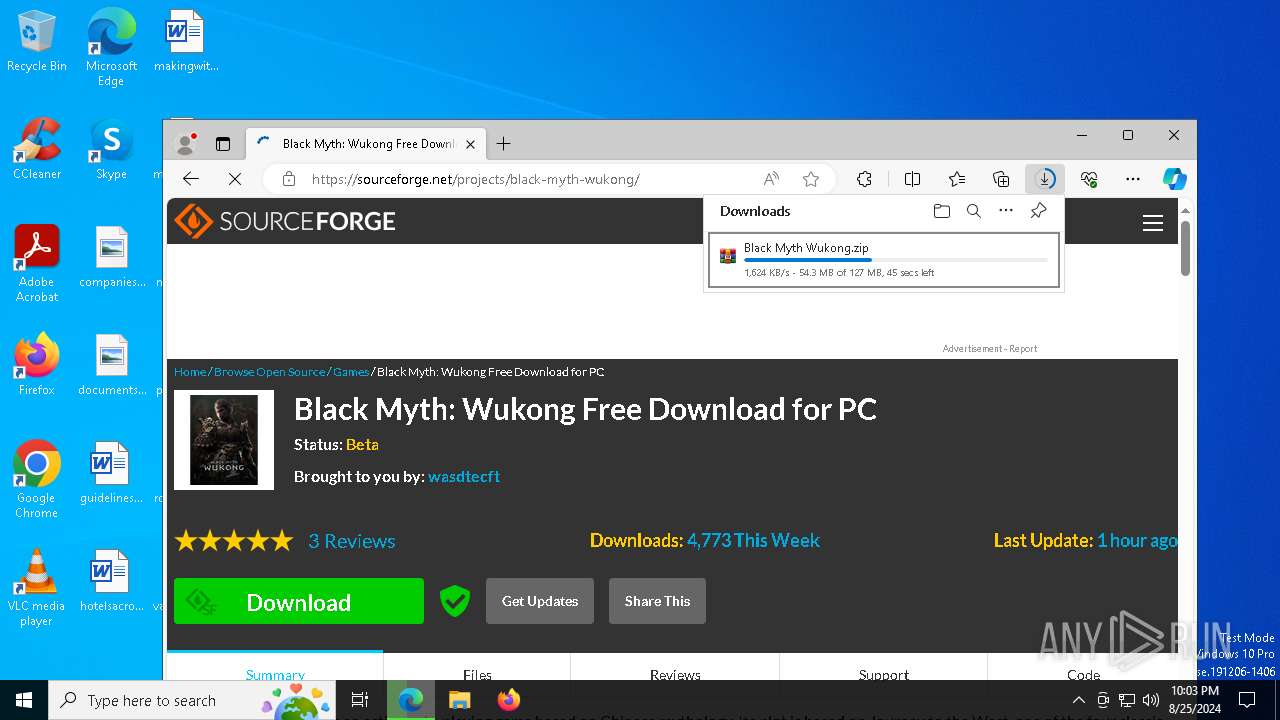Click 4,773 This Week downloads link

753,541
